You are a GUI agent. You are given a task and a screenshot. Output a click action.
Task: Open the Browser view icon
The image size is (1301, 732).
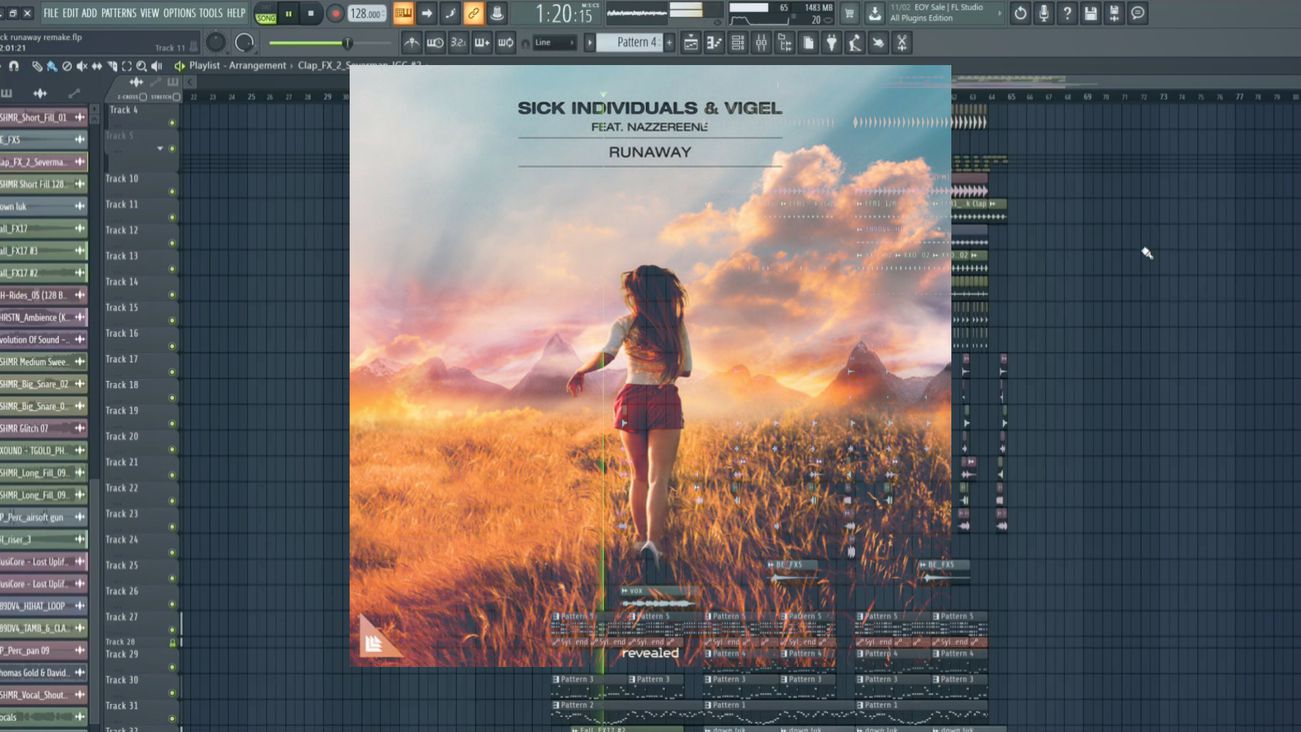tap(784, 43)
